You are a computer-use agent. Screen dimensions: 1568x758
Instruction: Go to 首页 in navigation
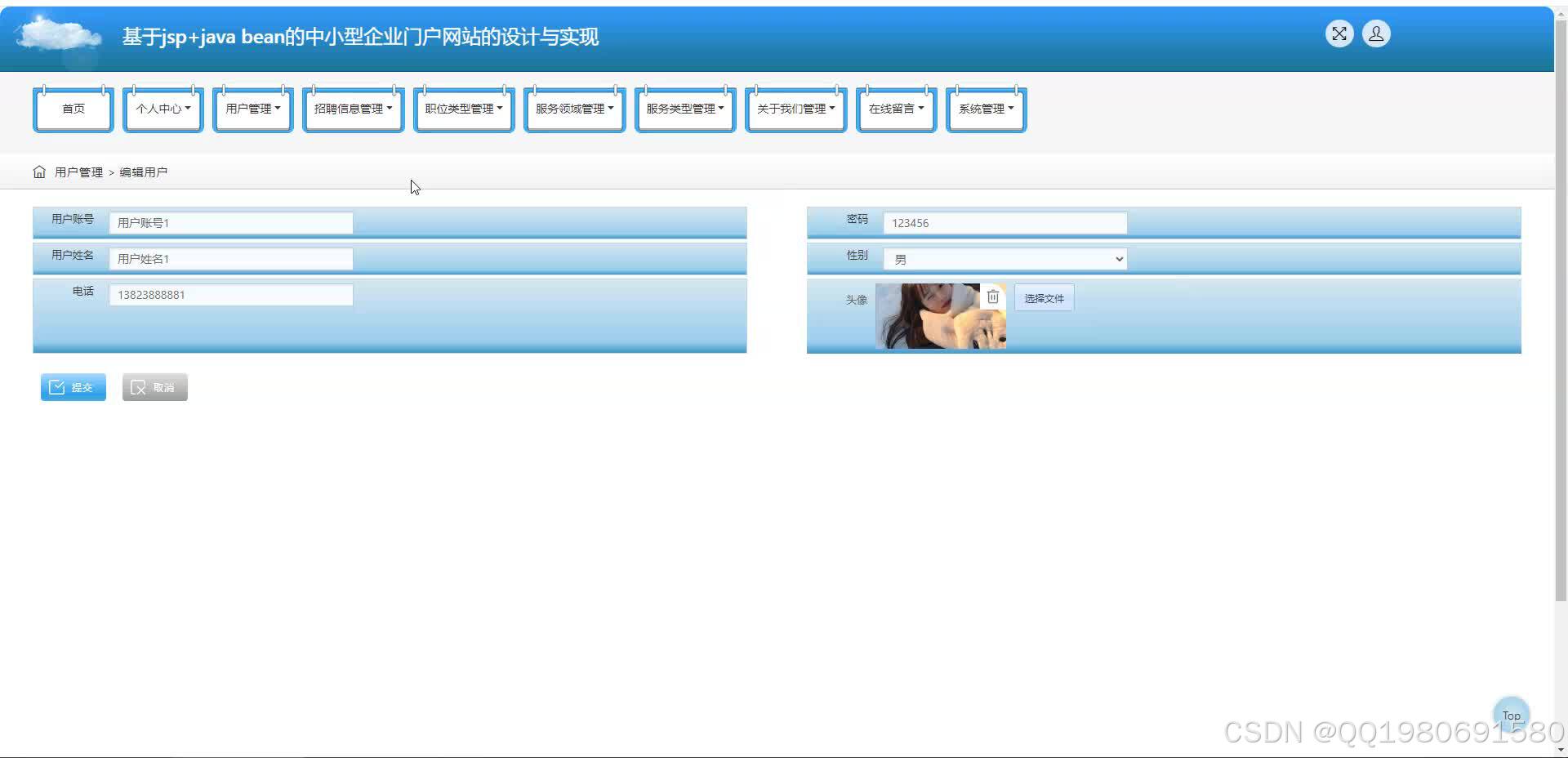(x=73, y=109)
